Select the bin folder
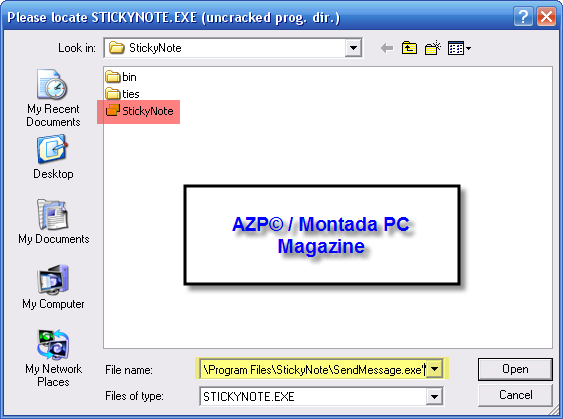Viewport: 563px width, 419px height. click(121, 77)
